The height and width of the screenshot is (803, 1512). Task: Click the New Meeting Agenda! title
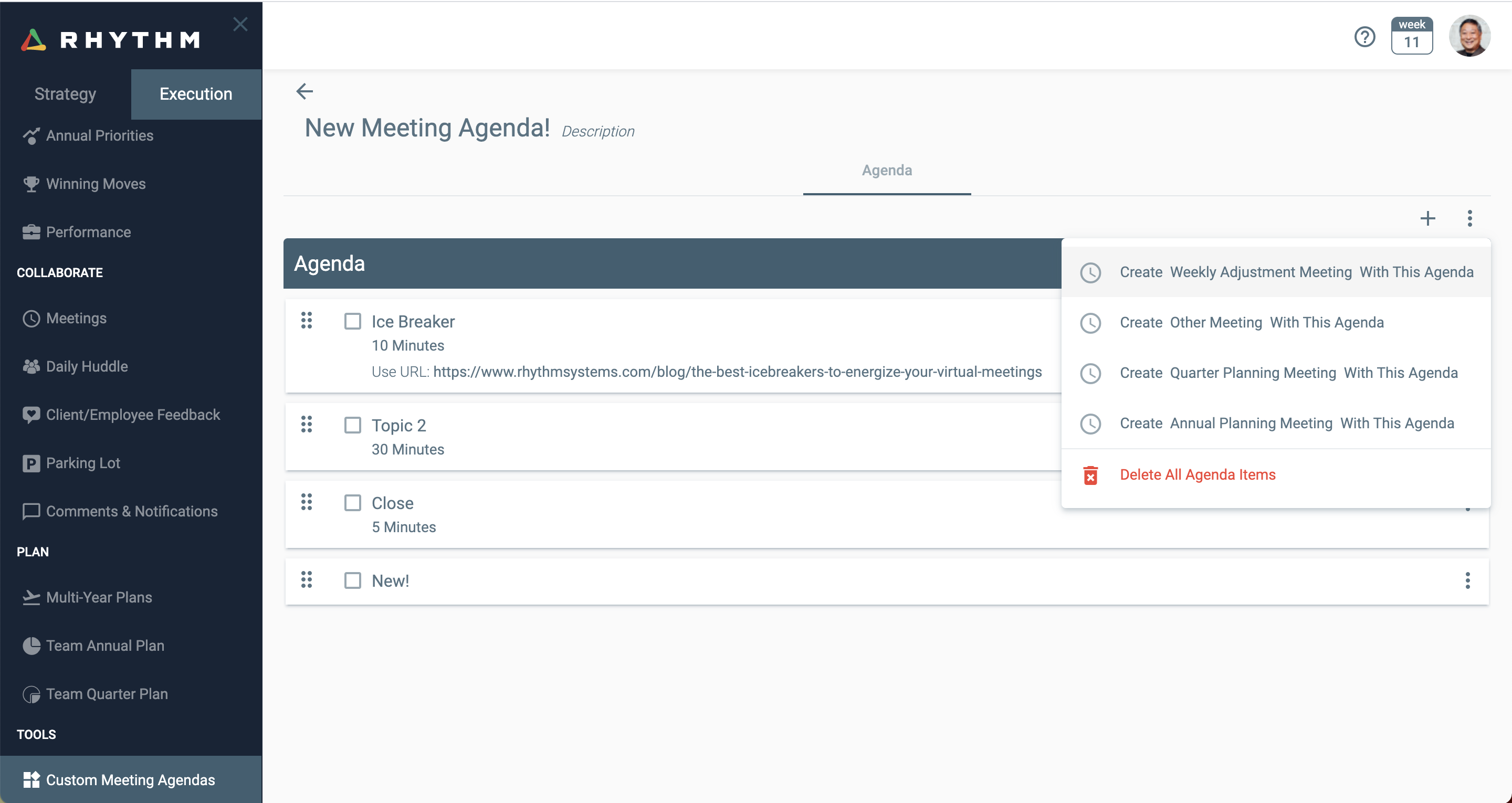click(427, 128)
